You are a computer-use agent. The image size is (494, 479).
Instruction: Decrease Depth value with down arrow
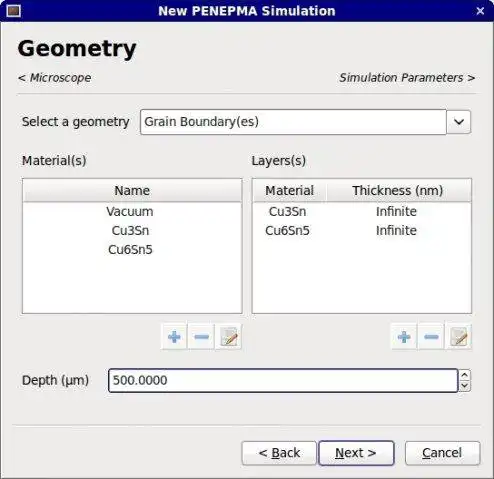pos(465,386)
